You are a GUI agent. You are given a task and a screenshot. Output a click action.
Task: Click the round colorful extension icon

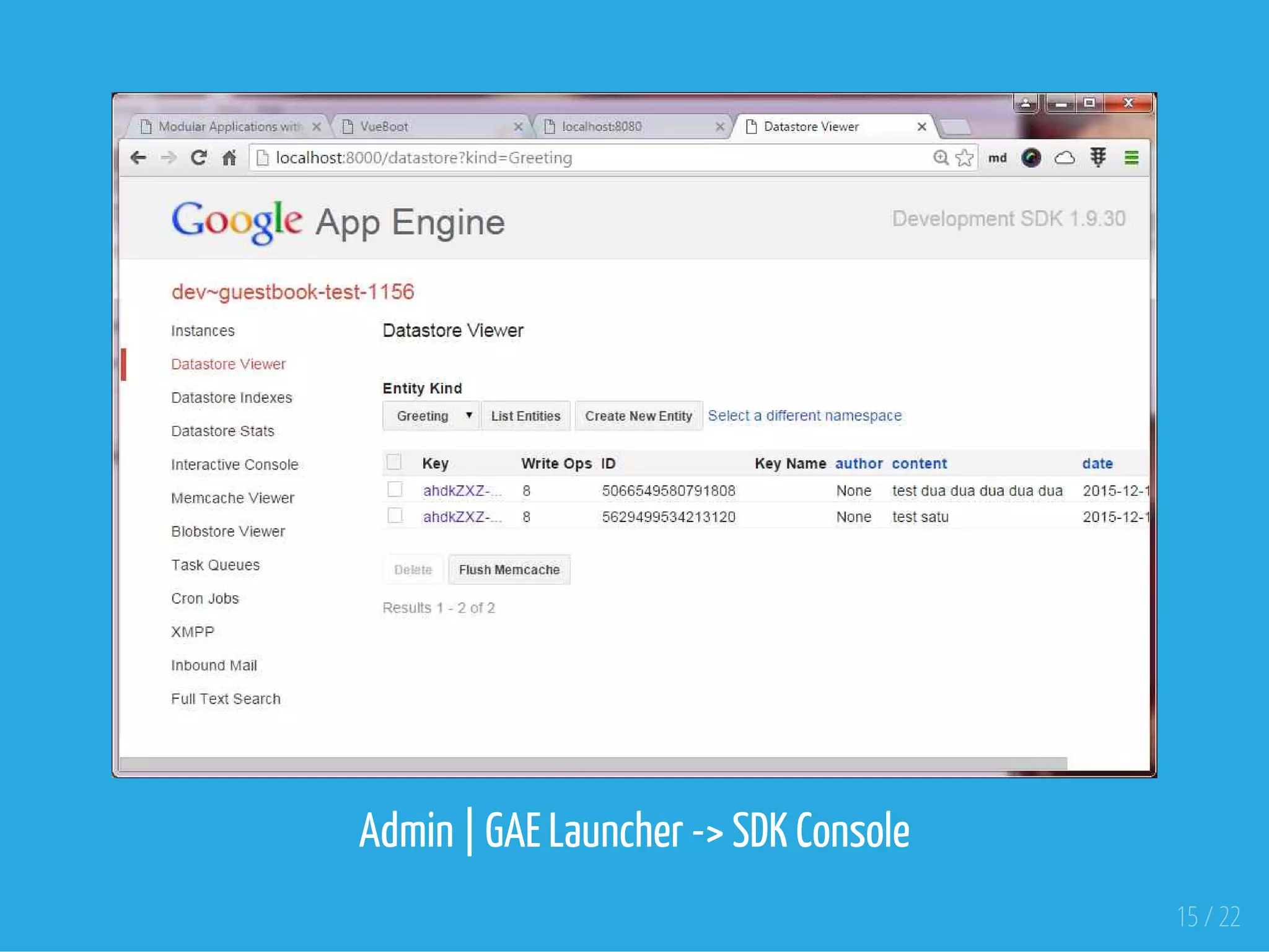pos(1031,158)
